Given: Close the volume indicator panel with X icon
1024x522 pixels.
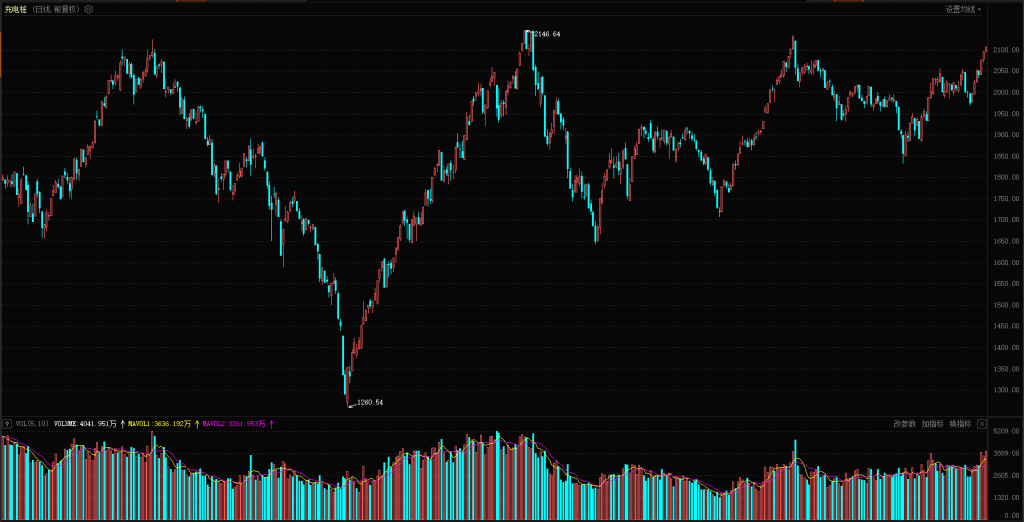Looking at the screenshot, I should [981, 424].
